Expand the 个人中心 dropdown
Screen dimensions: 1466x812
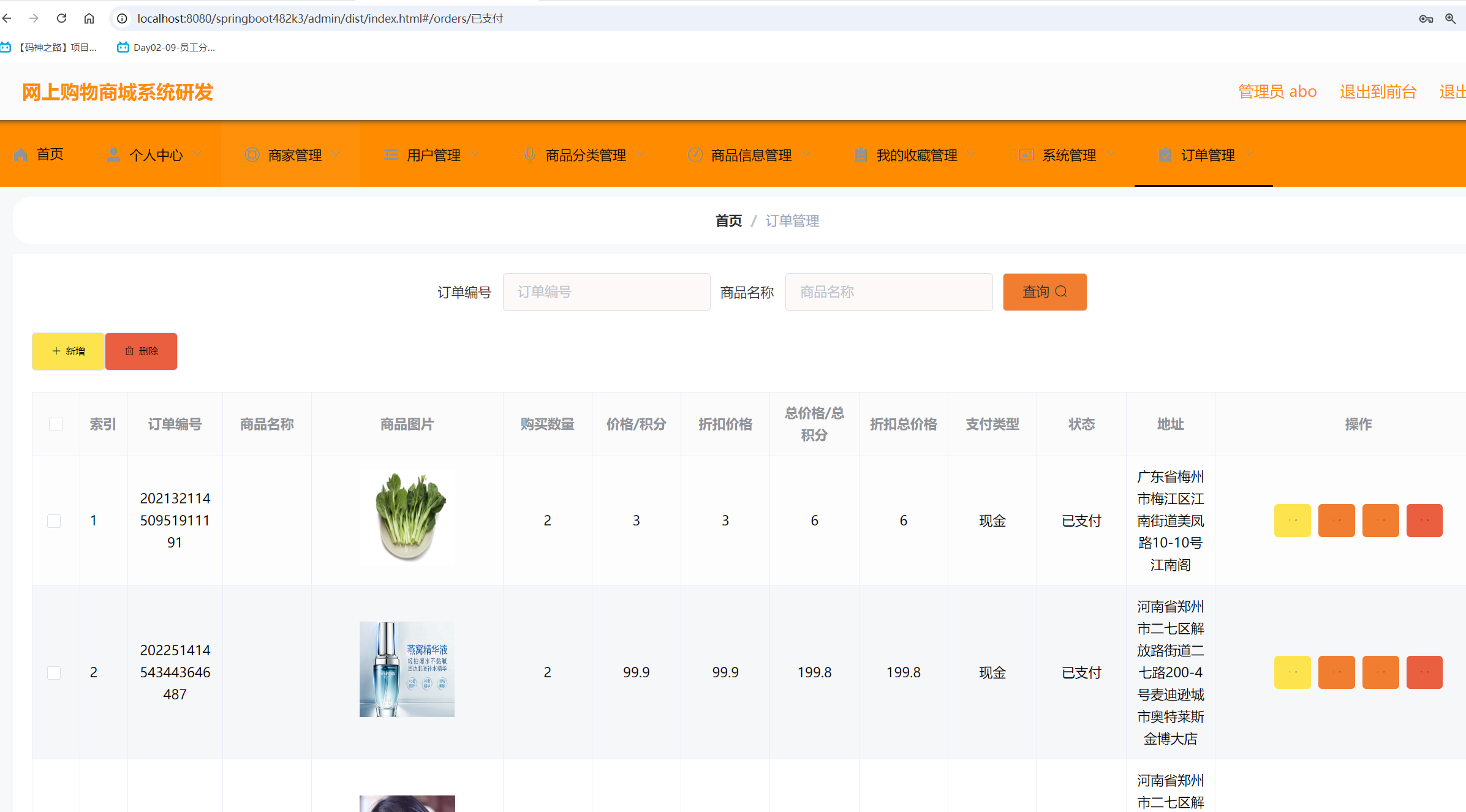[197, 153]
